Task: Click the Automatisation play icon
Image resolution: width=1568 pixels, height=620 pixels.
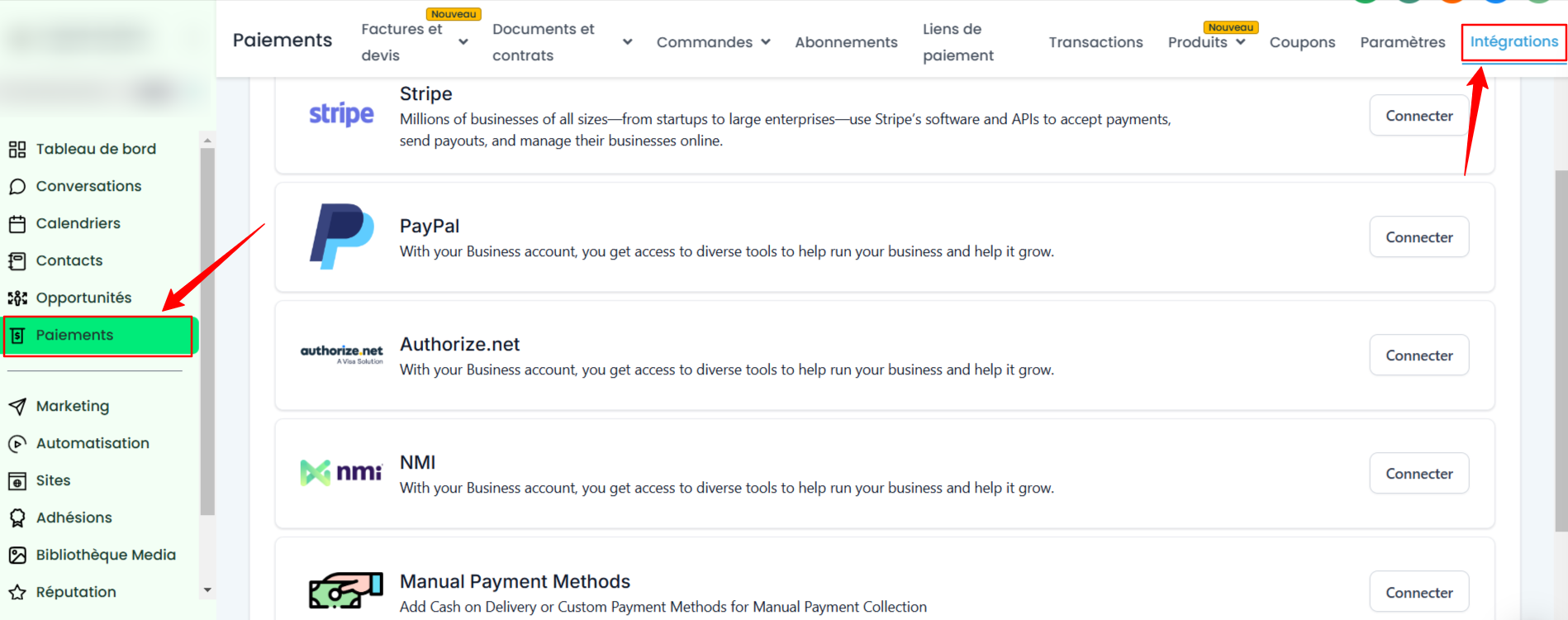Action: [17, 444]
